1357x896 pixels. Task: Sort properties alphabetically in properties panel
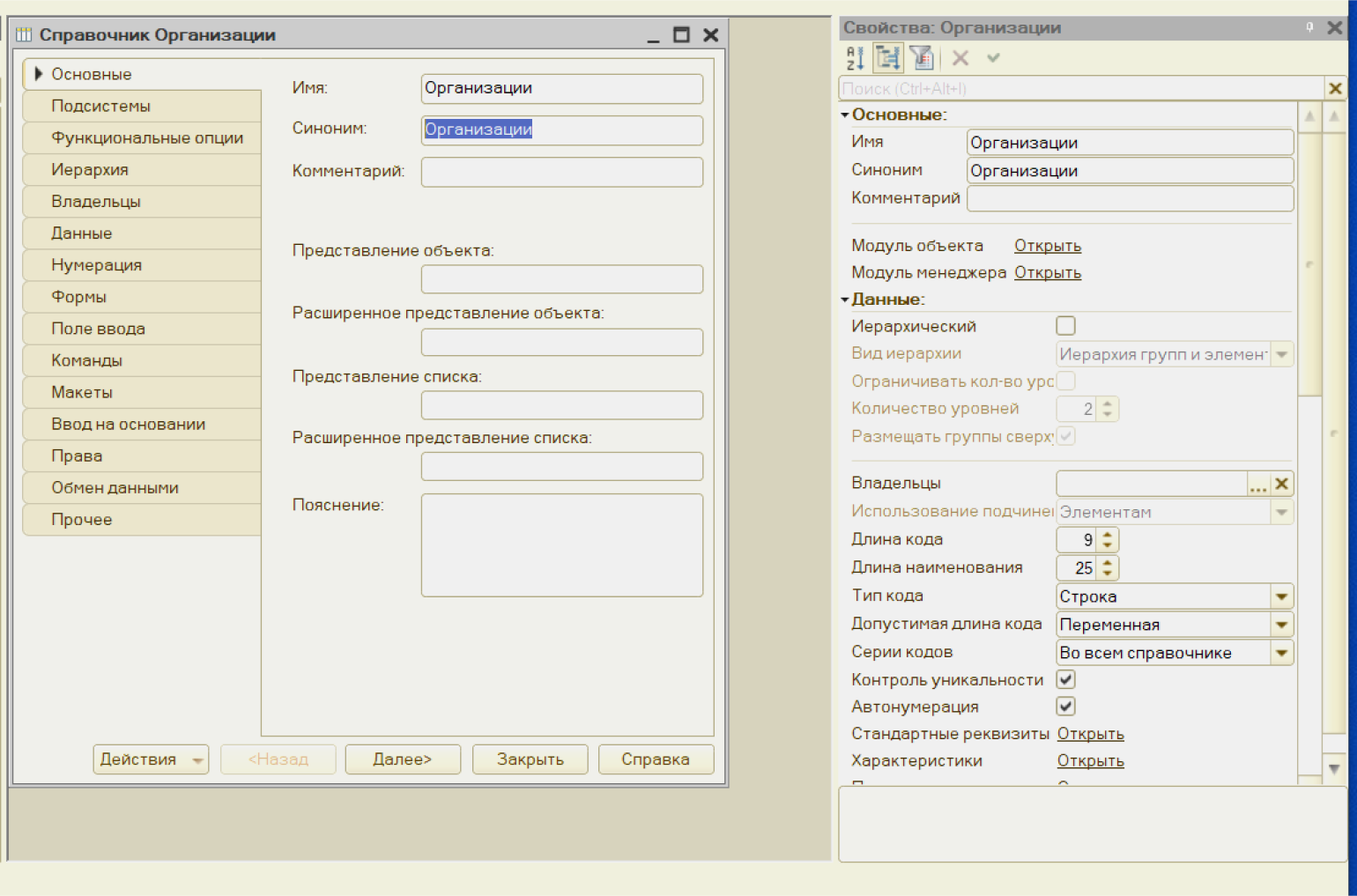click(855, 58)
